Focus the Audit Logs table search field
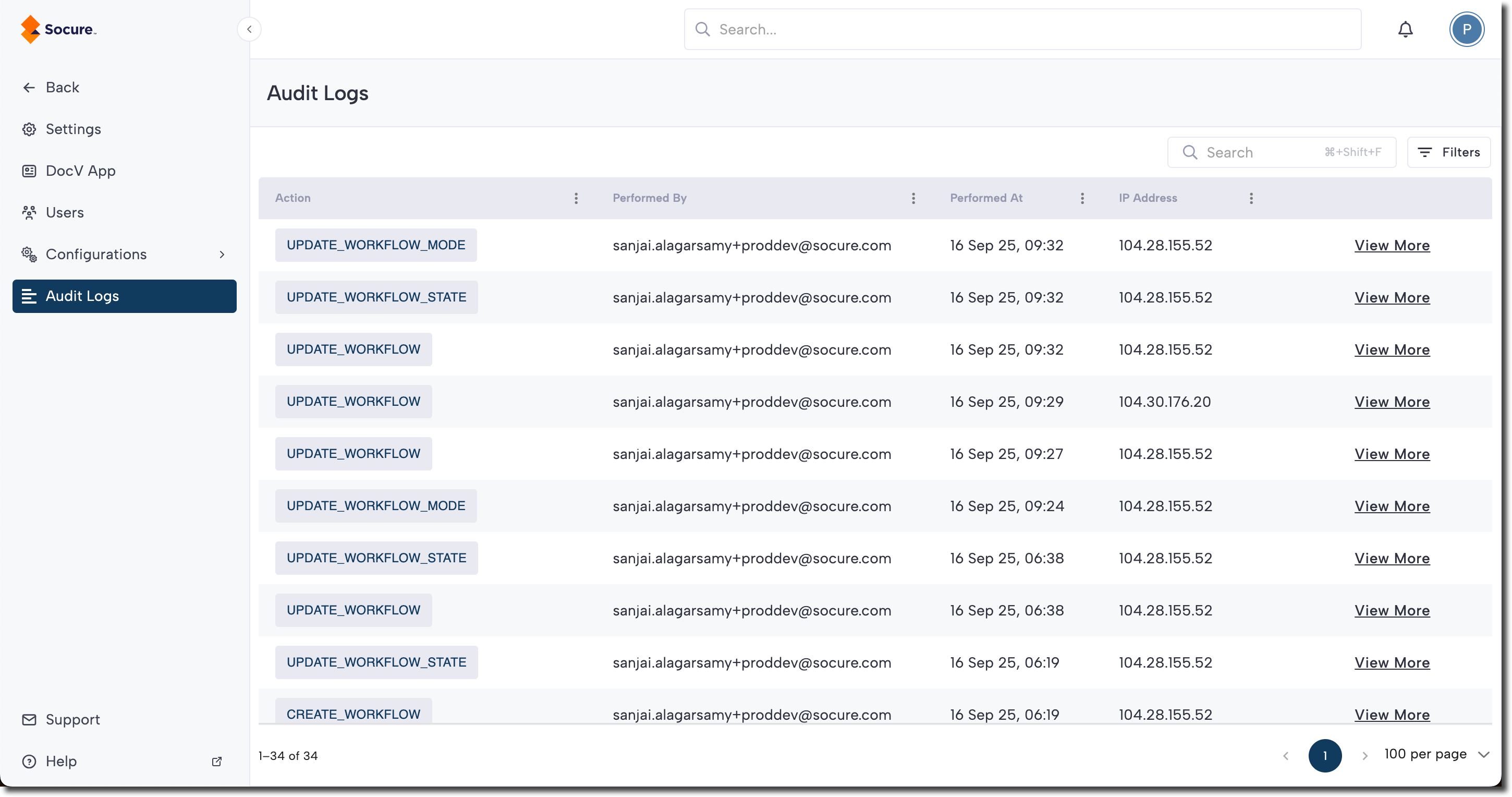 tap(1262, 153)
